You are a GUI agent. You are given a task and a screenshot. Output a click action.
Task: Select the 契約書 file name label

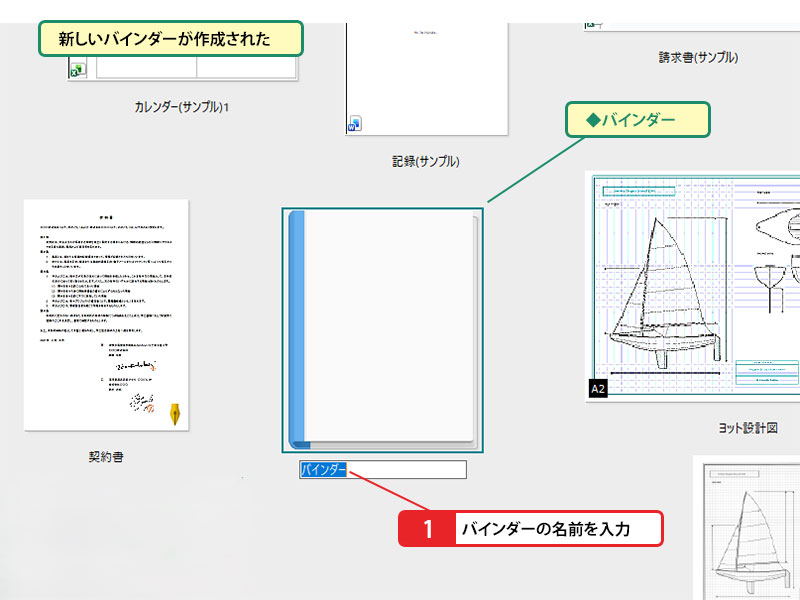tap(106, 457)
